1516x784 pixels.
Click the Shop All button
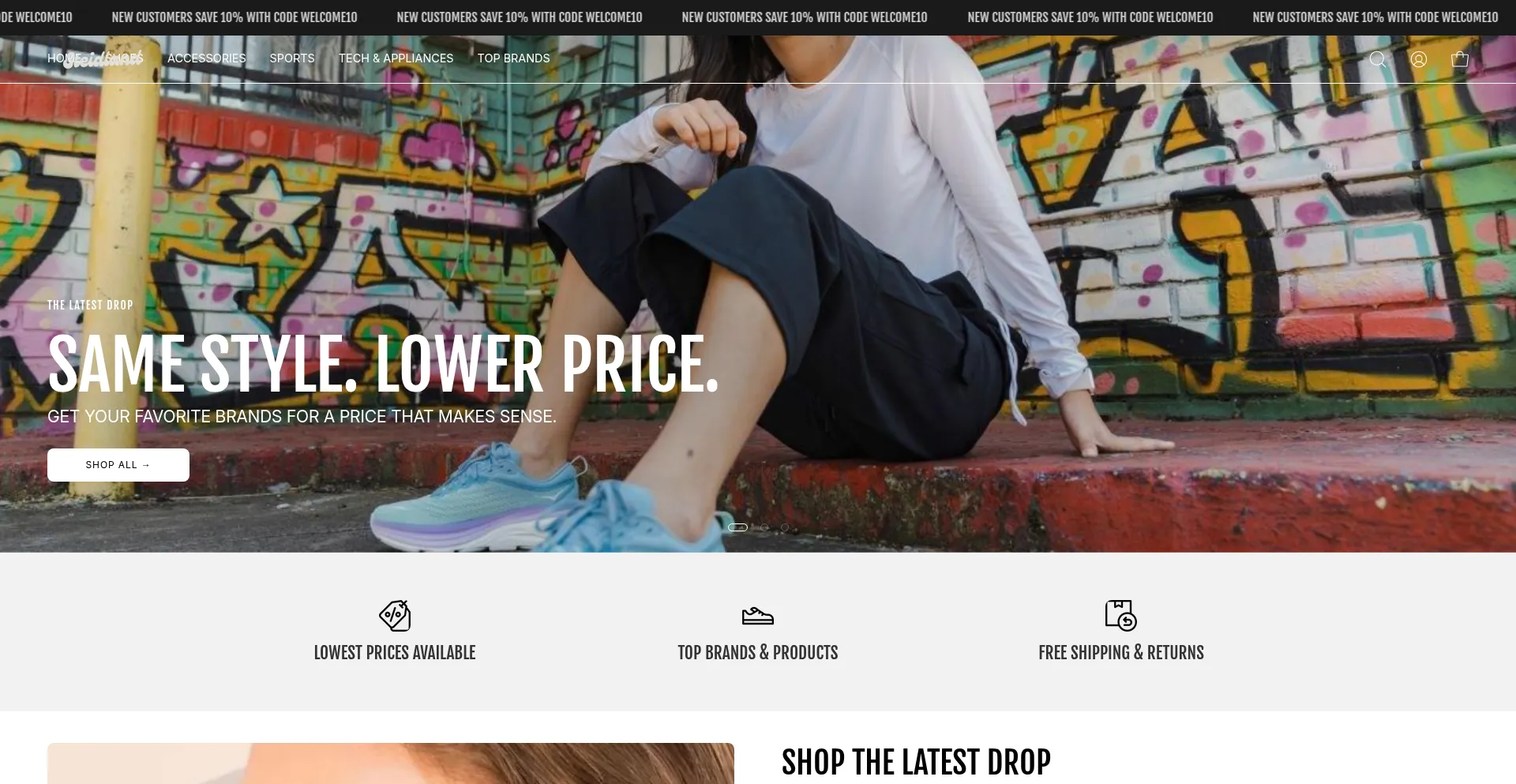[118, 465]
